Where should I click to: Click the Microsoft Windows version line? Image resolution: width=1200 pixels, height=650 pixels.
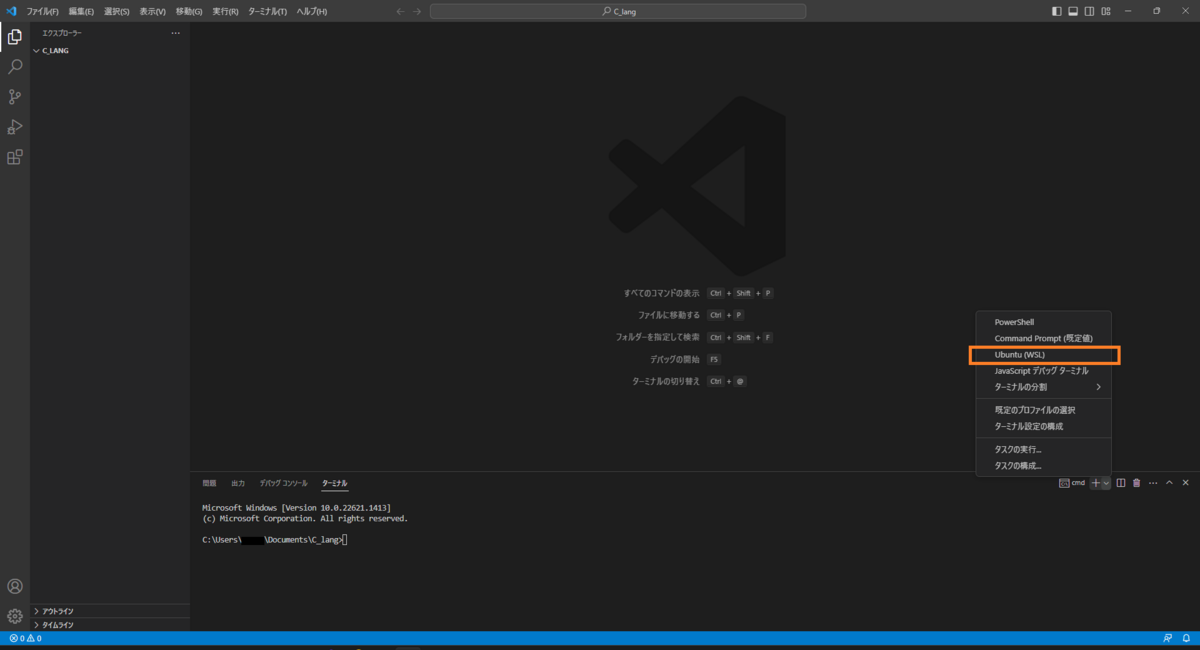click(x=296, y=508)
